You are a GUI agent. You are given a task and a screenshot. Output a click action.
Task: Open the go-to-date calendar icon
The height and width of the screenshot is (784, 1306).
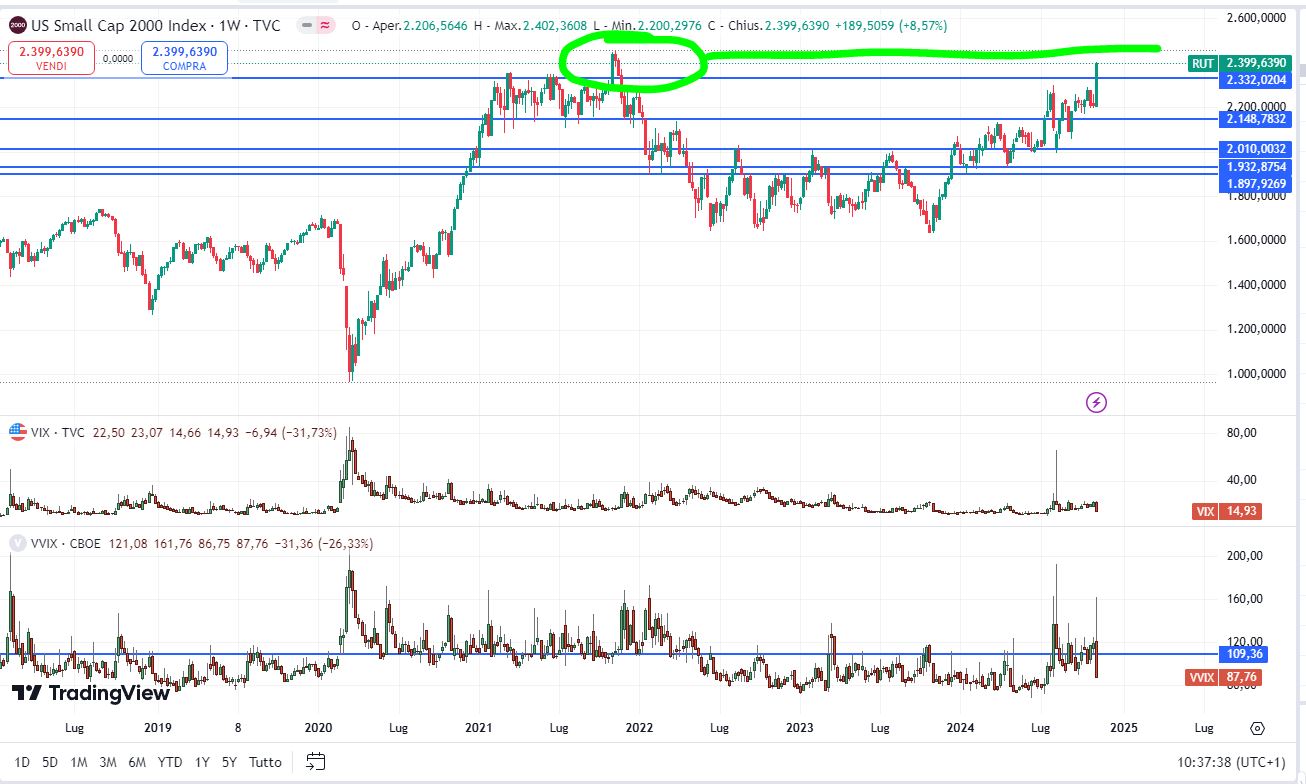317,761
